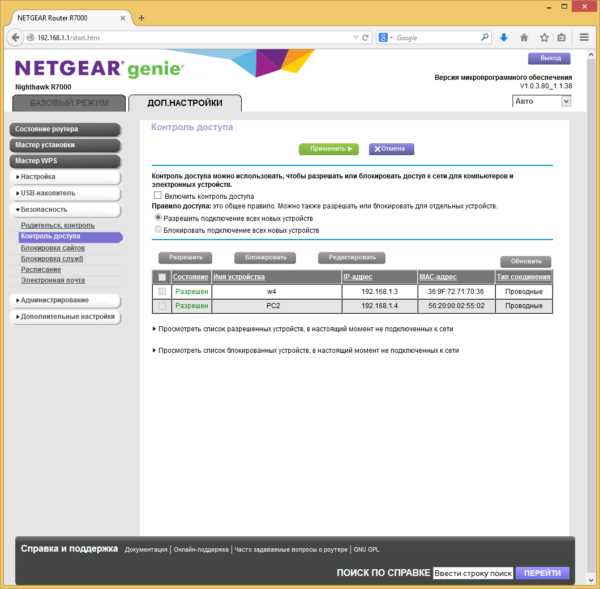Click the search magnifier icon
This screenshot has width=600, height=589.
tap(484, 37)
